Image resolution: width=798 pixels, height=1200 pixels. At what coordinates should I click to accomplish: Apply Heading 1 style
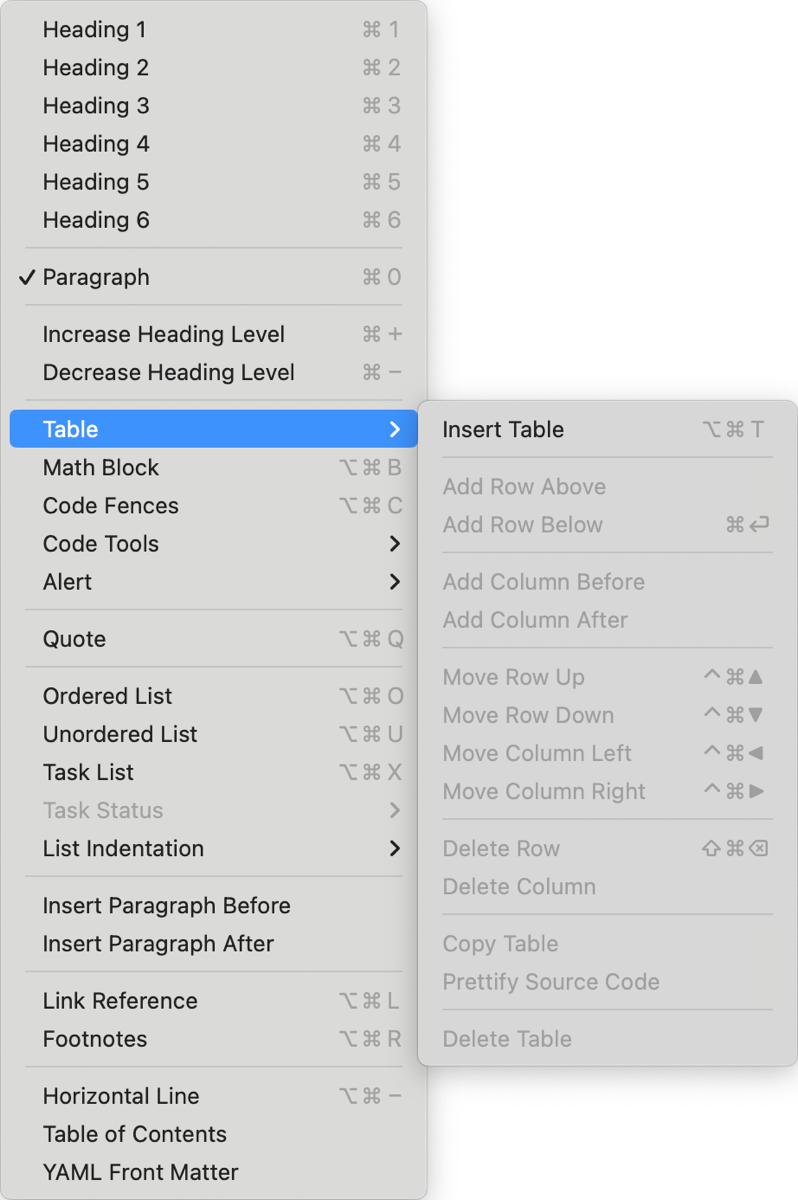coord(94,30)
